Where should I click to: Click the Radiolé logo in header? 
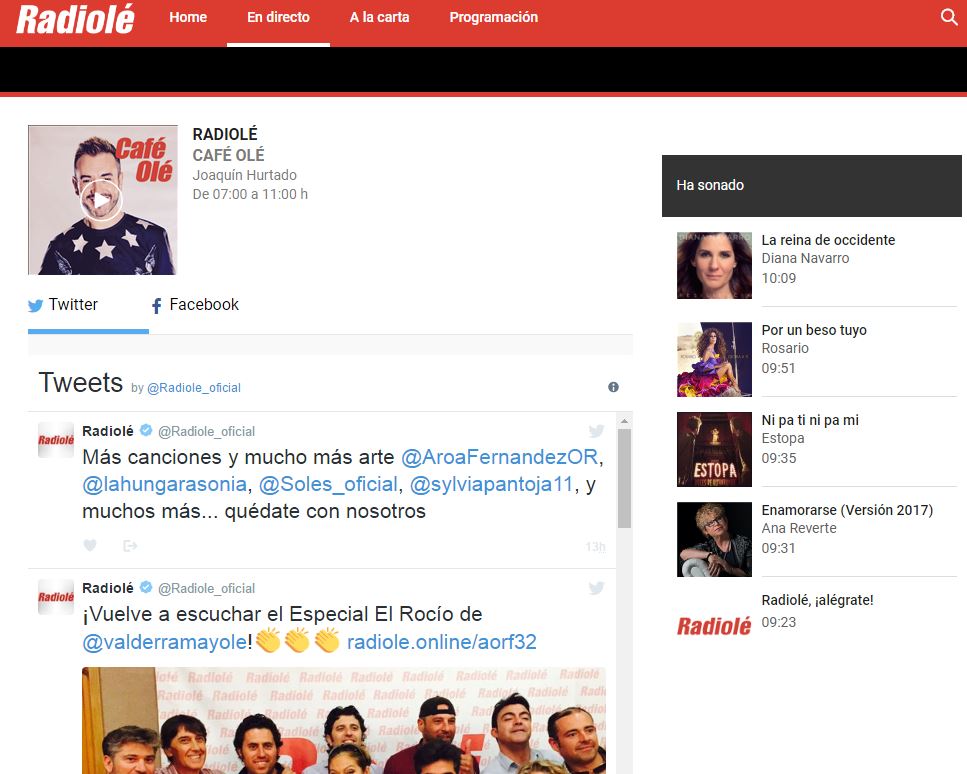tap(75, 19)
